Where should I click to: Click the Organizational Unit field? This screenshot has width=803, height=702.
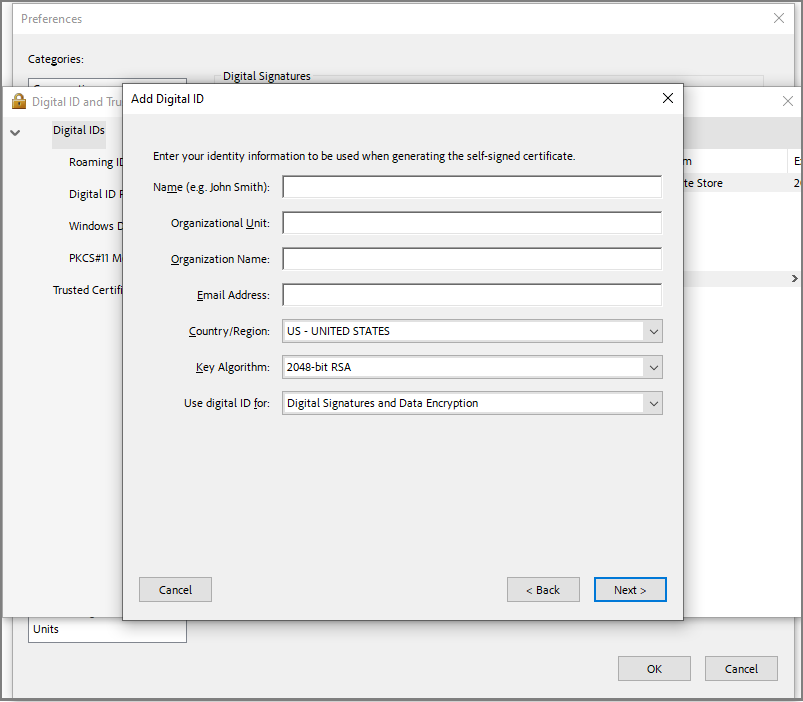coord(471,222)
